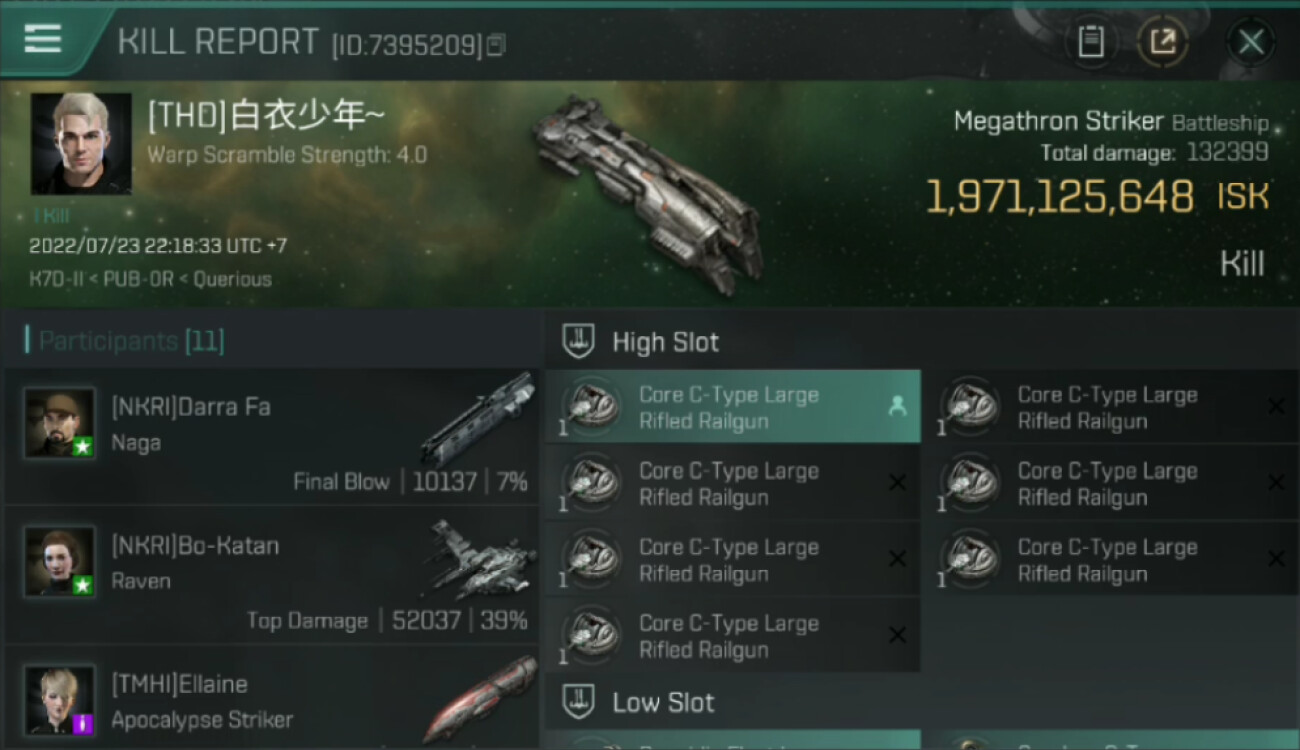
Task: Click the person icon on highlighted railgun
Action: click(897, 406)
